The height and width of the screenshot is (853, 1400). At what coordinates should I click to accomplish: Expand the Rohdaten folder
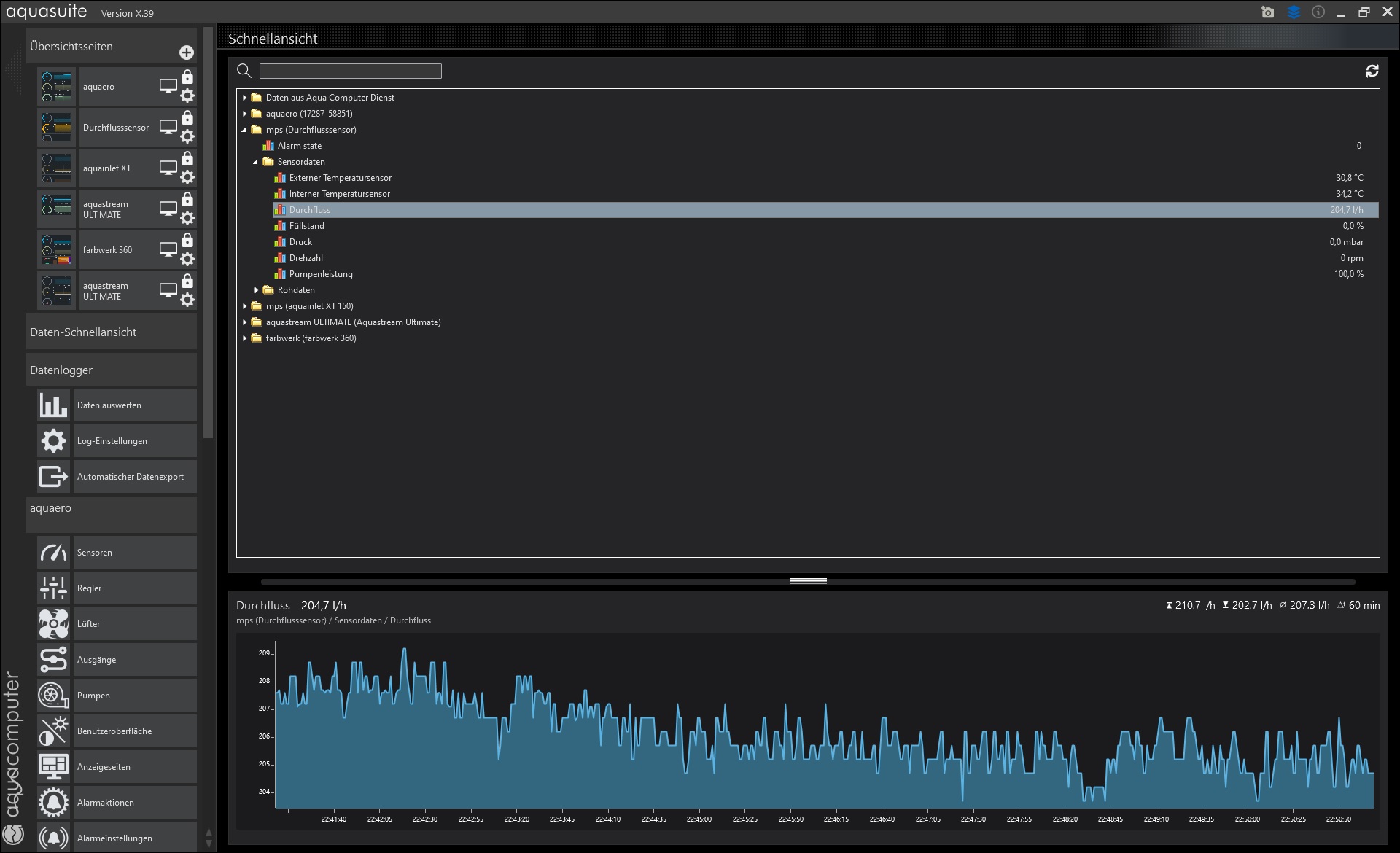256,290
